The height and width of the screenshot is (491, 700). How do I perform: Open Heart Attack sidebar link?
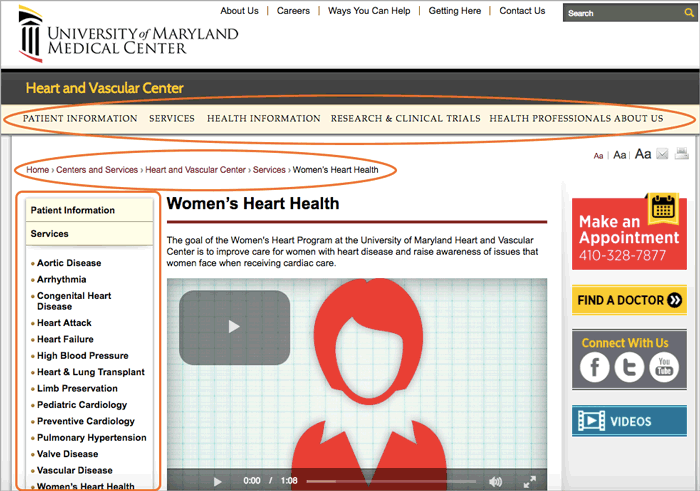click(64, 323)
